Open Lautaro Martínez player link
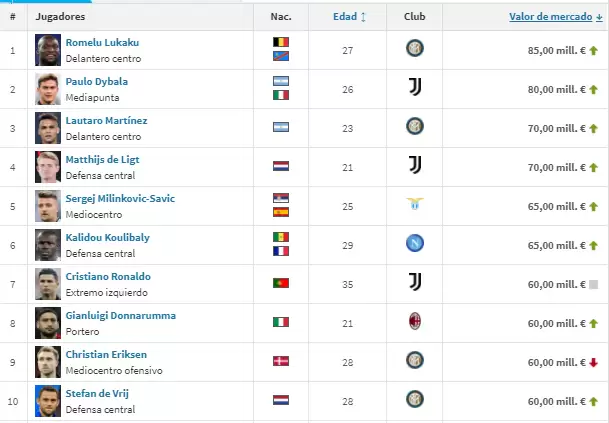 (106, 120)
